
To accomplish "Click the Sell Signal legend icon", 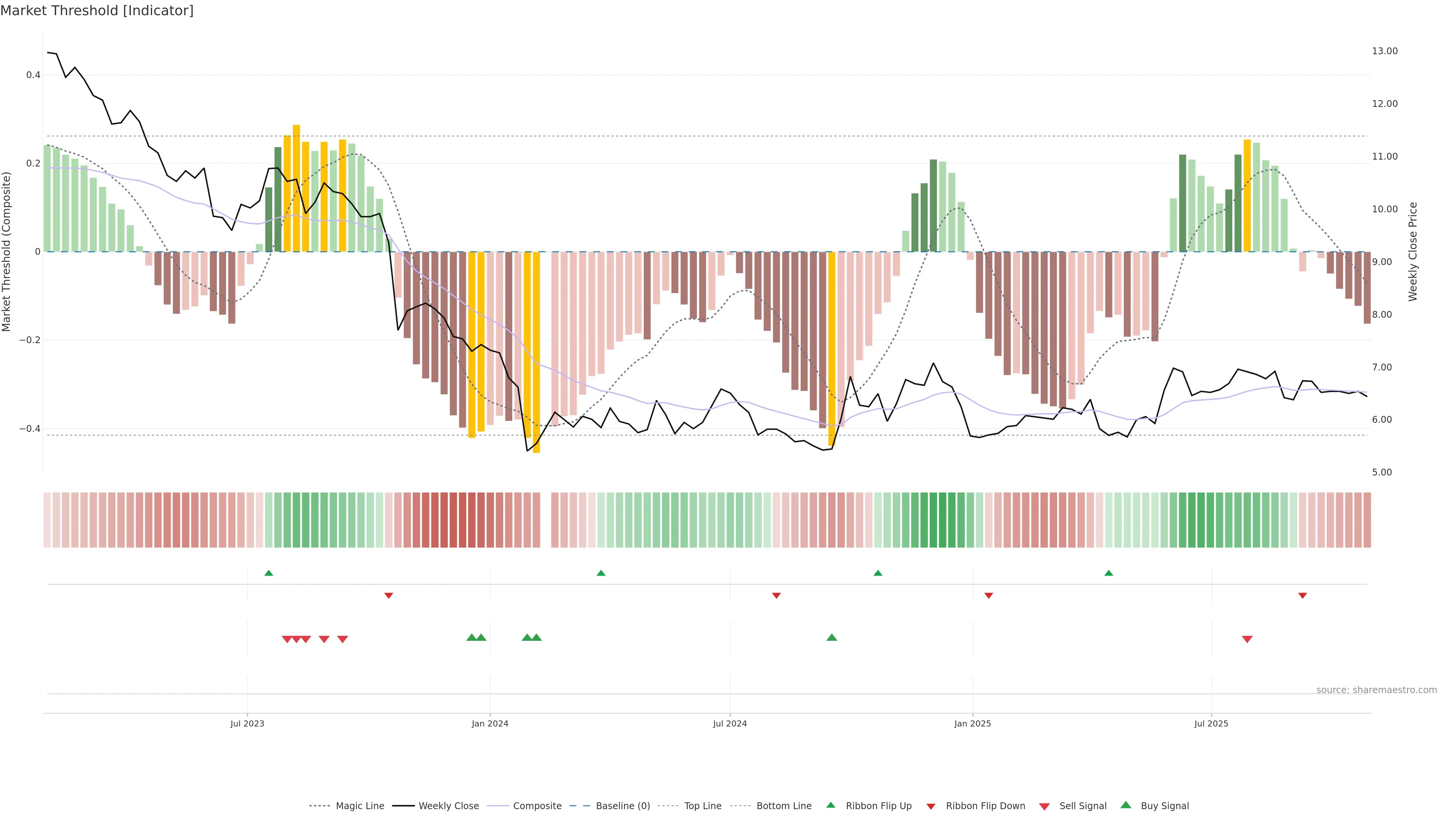I will 1045,806.
